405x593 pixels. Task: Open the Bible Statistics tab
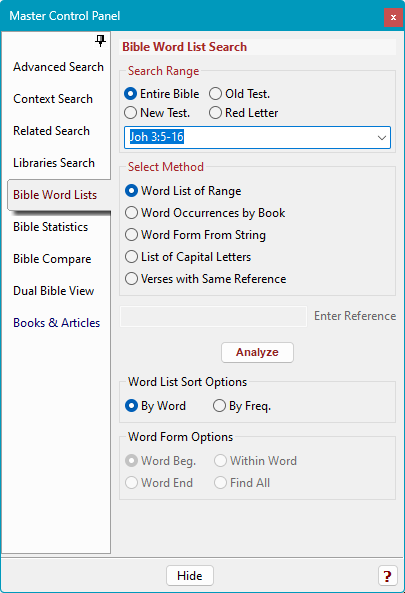coord(51,227)
